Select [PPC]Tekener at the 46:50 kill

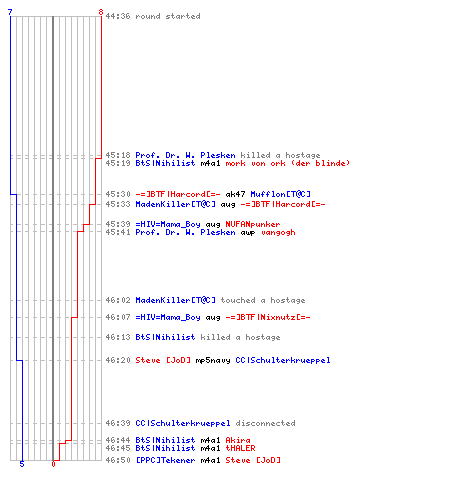[165, 460]
